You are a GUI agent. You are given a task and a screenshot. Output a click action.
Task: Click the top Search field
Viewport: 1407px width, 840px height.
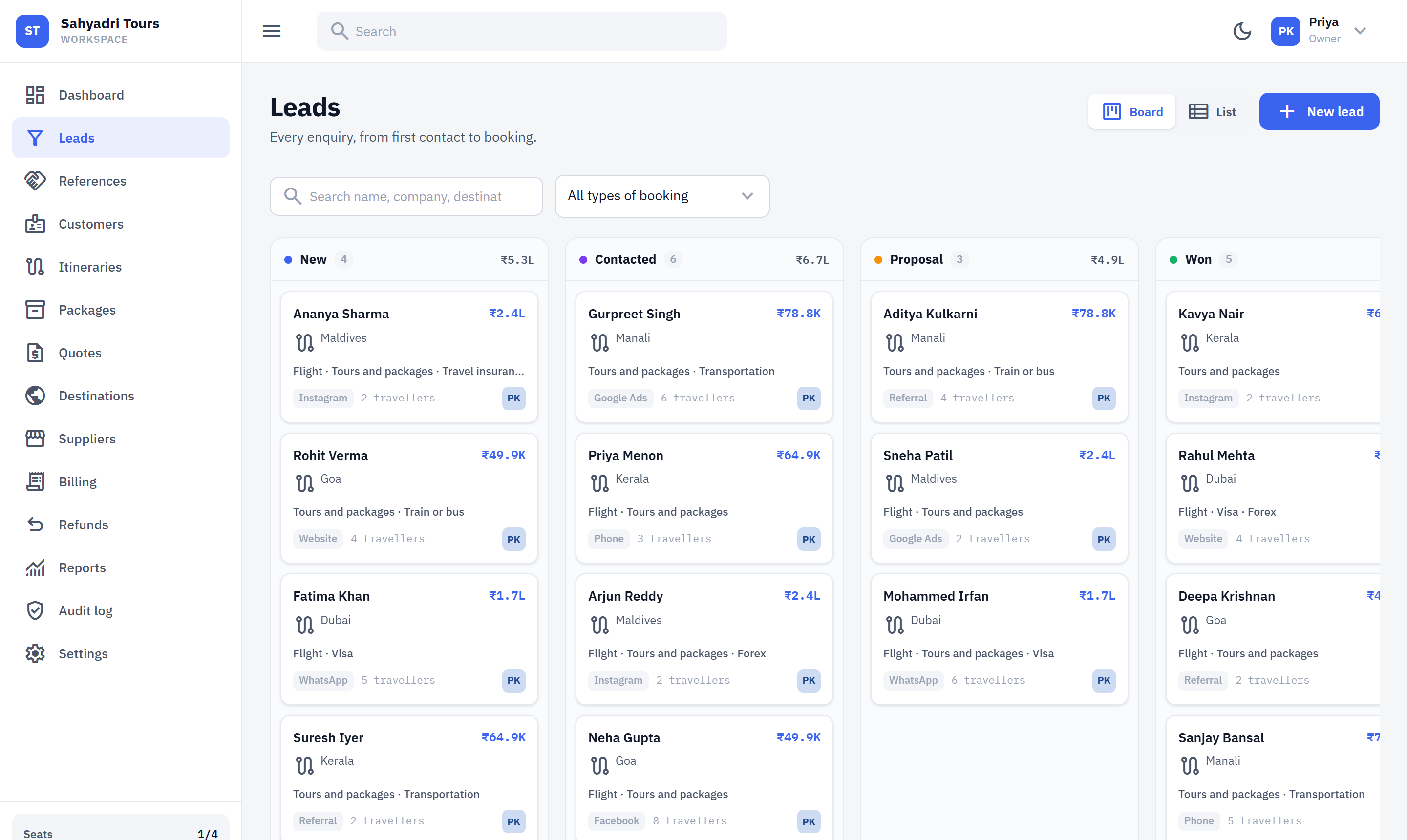pos(521,31)
